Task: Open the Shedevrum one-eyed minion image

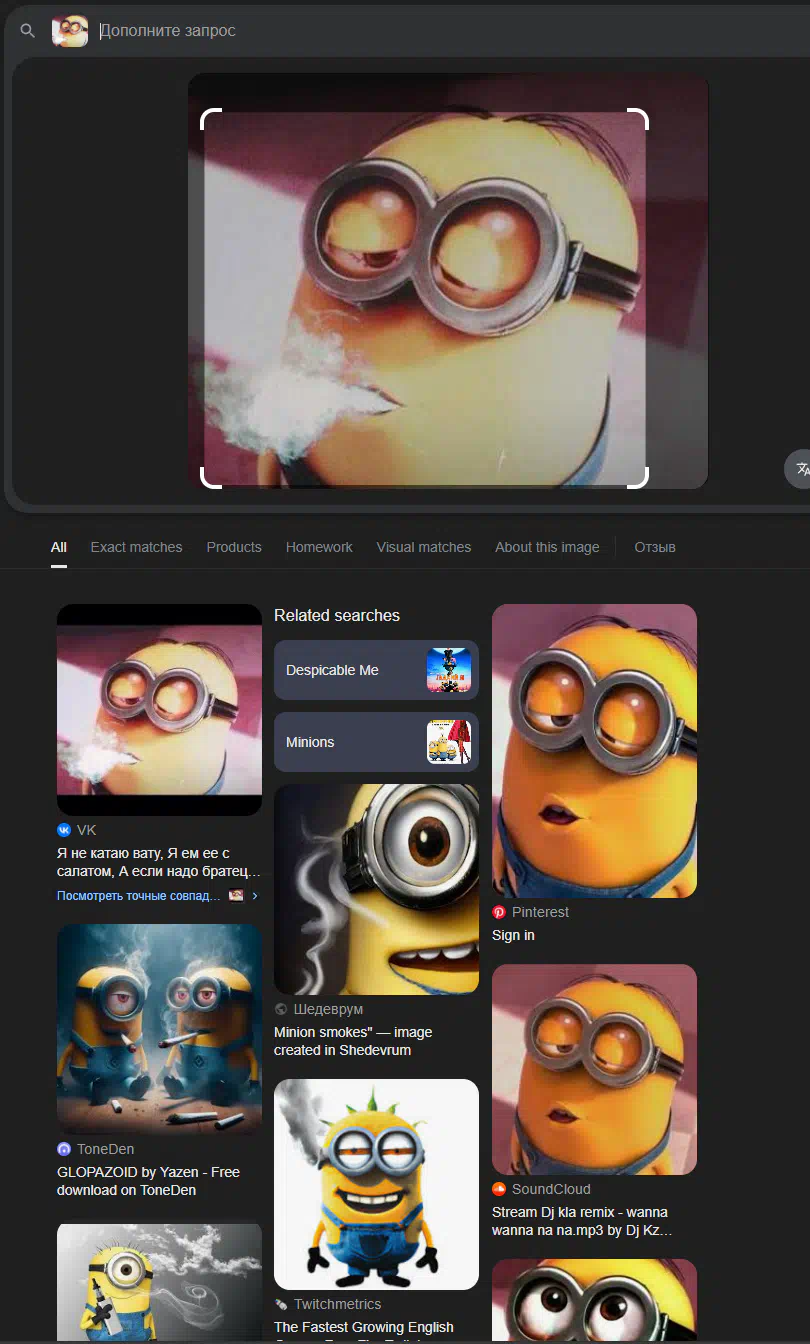Action: [x=376, y=889]
